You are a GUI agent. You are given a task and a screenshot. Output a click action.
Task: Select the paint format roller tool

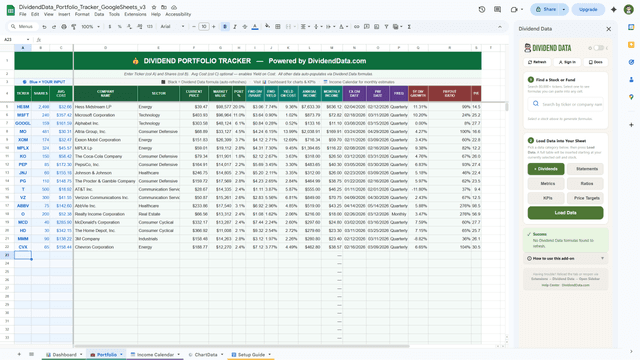tap(74, 27)
